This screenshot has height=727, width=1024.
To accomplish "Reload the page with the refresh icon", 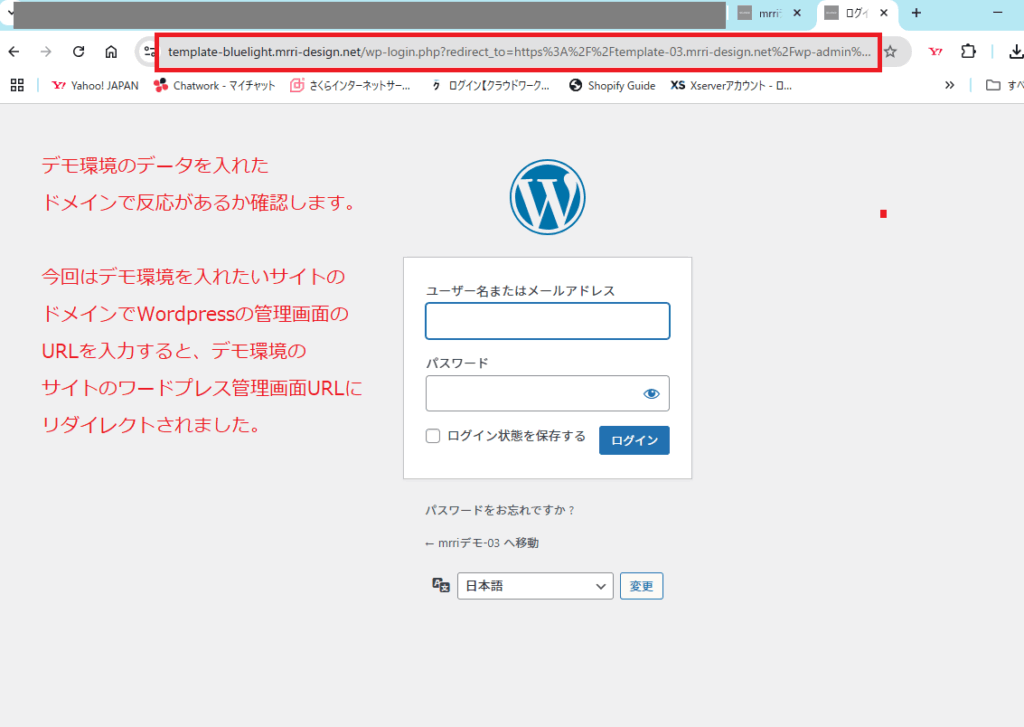I will click(78, 52).
